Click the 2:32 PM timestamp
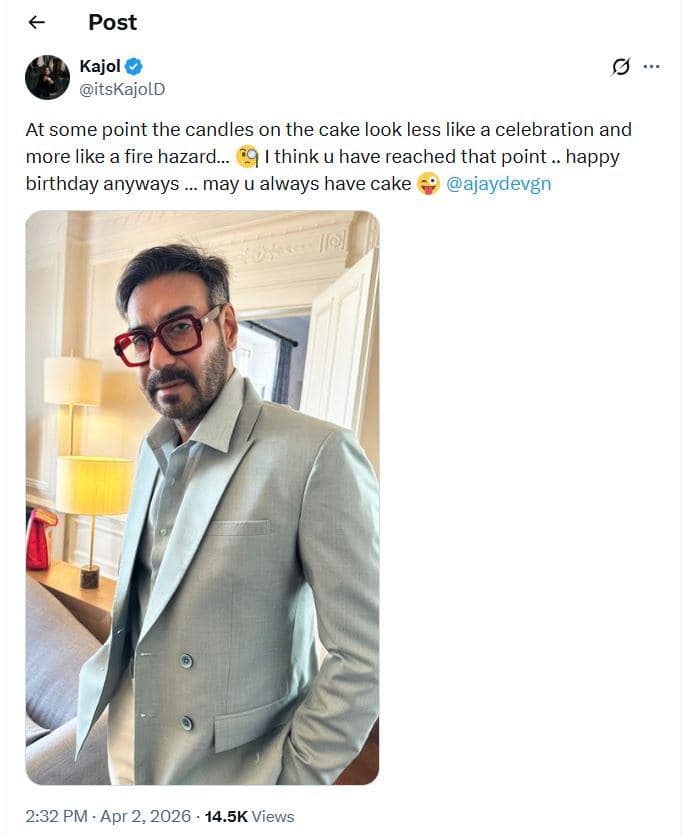The width and height of the screenshot is (683, 837). pyautogui.click(x=58, y=816)
